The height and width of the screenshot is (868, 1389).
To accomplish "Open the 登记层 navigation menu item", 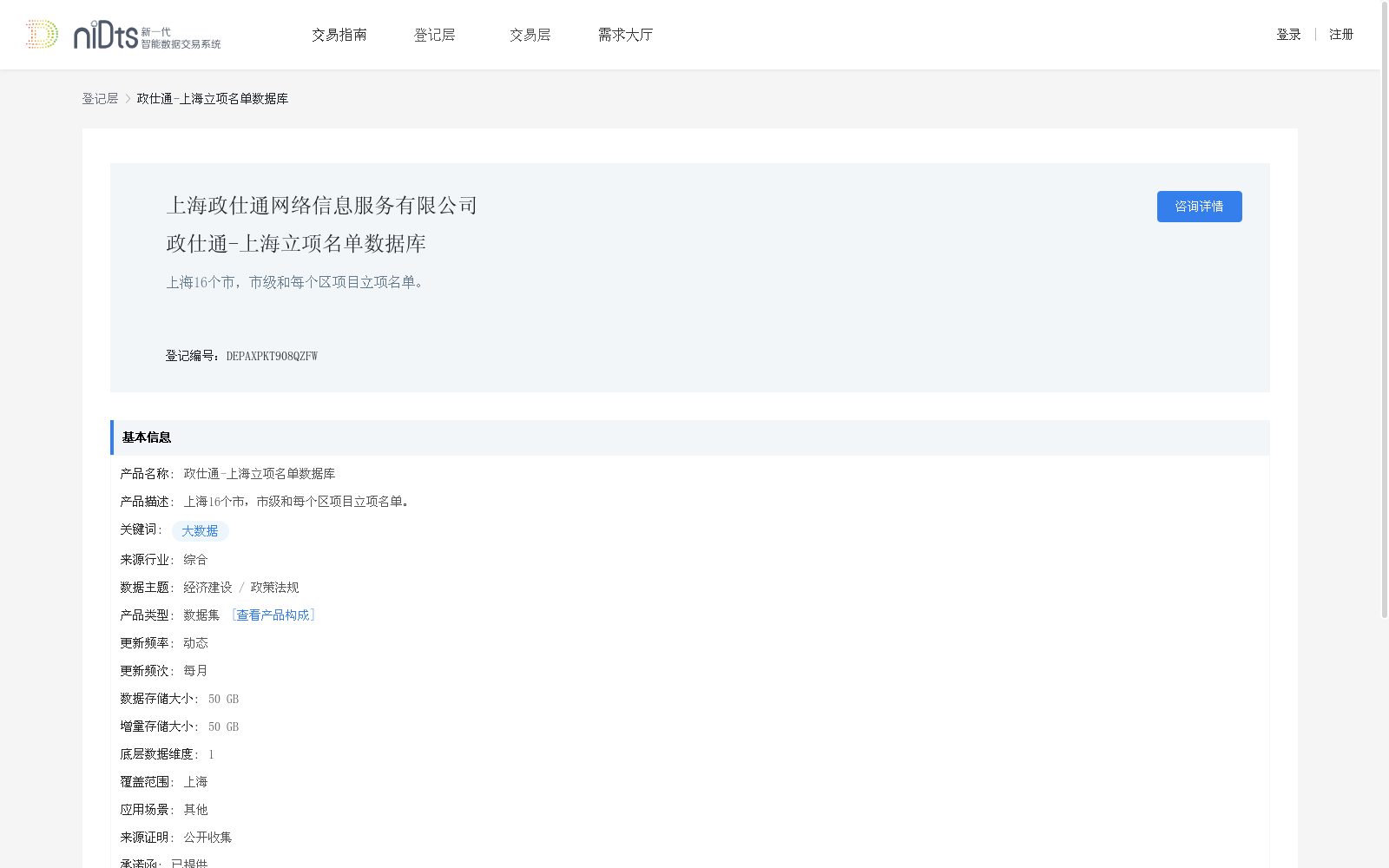I will pyautogui.click(x=434, y=35).
